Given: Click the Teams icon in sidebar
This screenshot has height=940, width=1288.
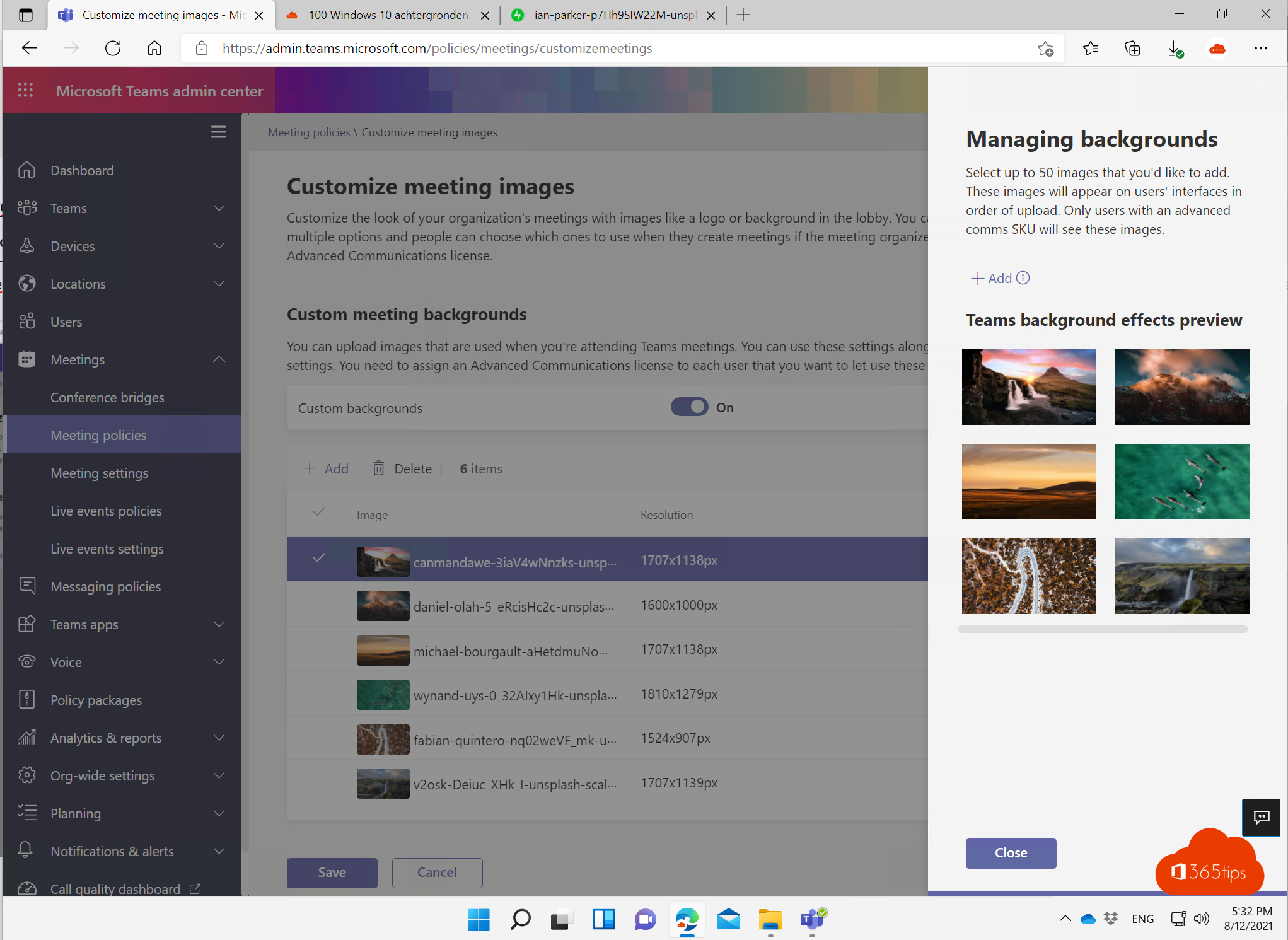Looking at the screenshot, I should [27, 207].
